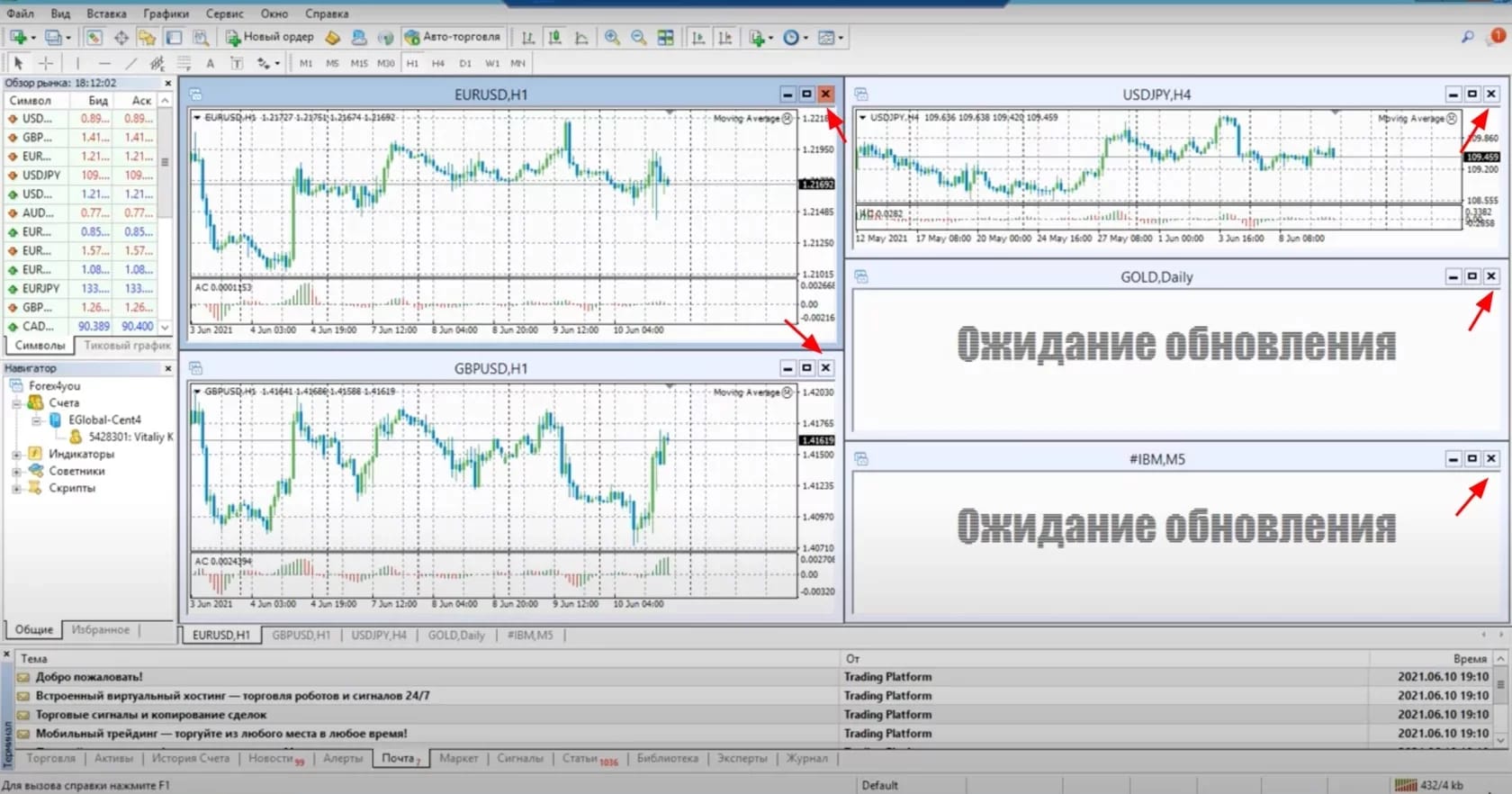
Task: Click the Новый ордер button
Action: (x=269, y=37)
